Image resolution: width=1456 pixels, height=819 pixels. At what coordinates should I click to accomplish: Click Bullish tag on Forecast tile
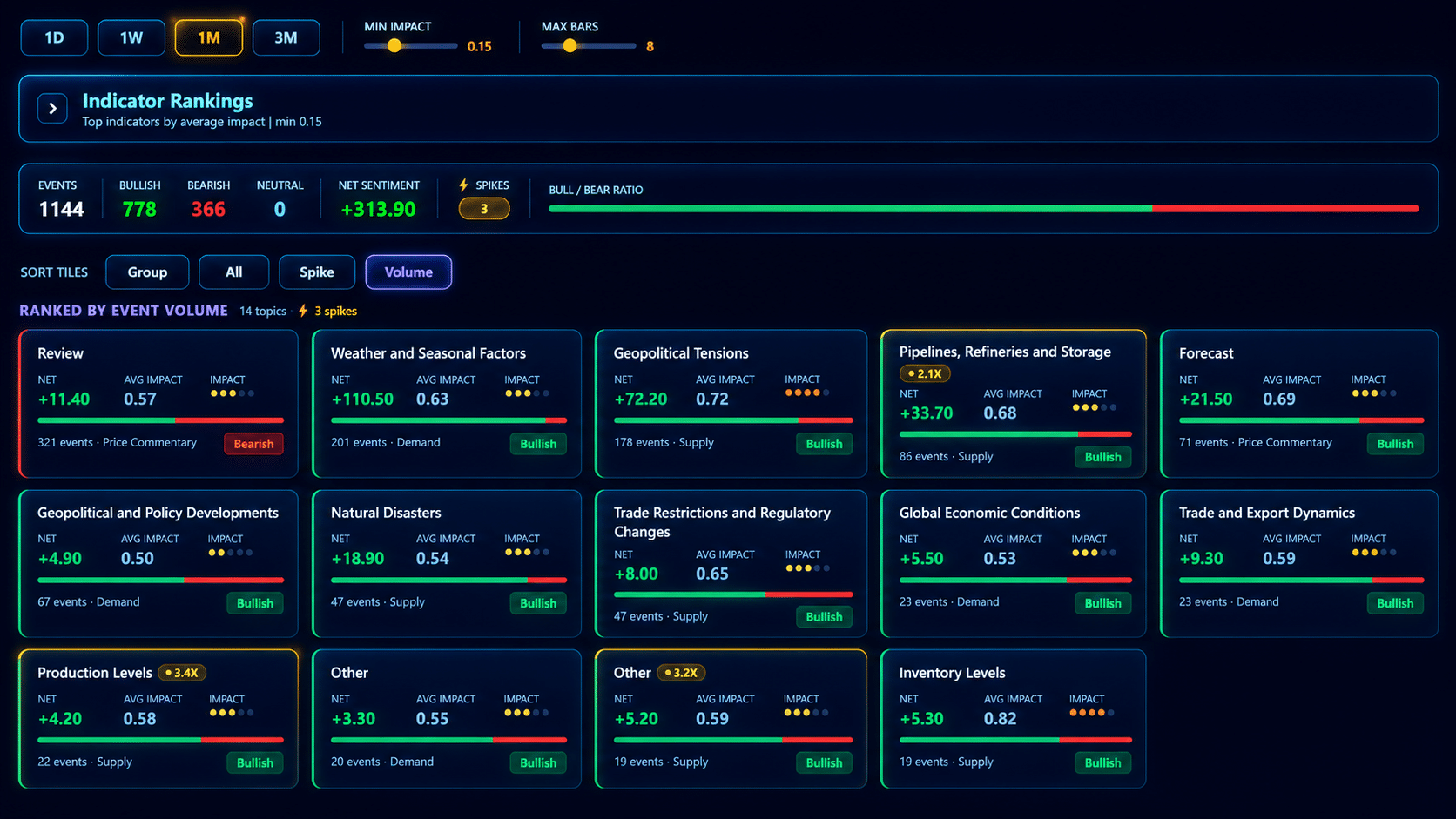click(x=1395, y=444)
